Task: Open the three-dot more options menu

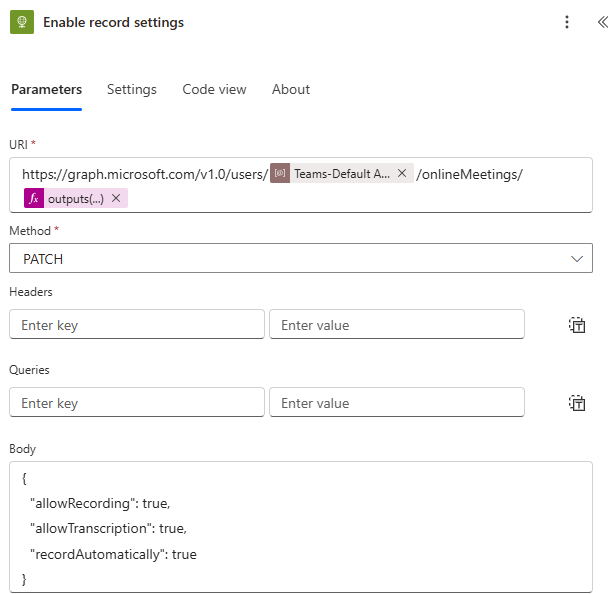Action: pyautogui.click(x=567, y=22)
